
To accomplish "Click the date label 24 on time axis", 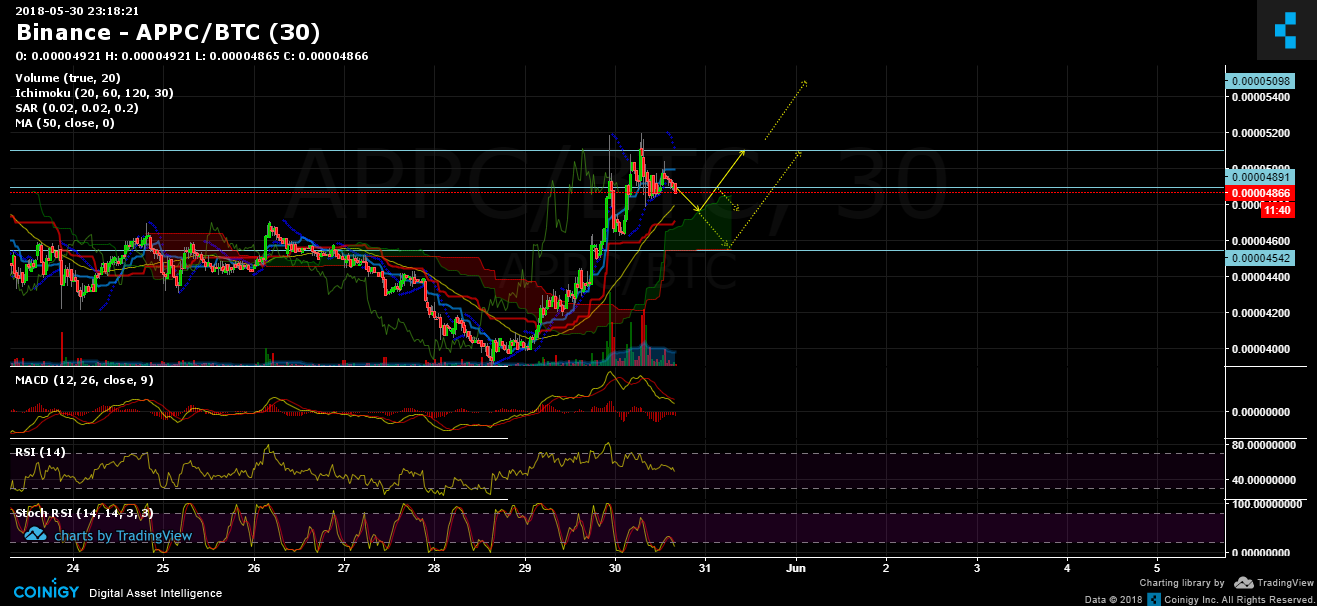I will pos(72,567).
